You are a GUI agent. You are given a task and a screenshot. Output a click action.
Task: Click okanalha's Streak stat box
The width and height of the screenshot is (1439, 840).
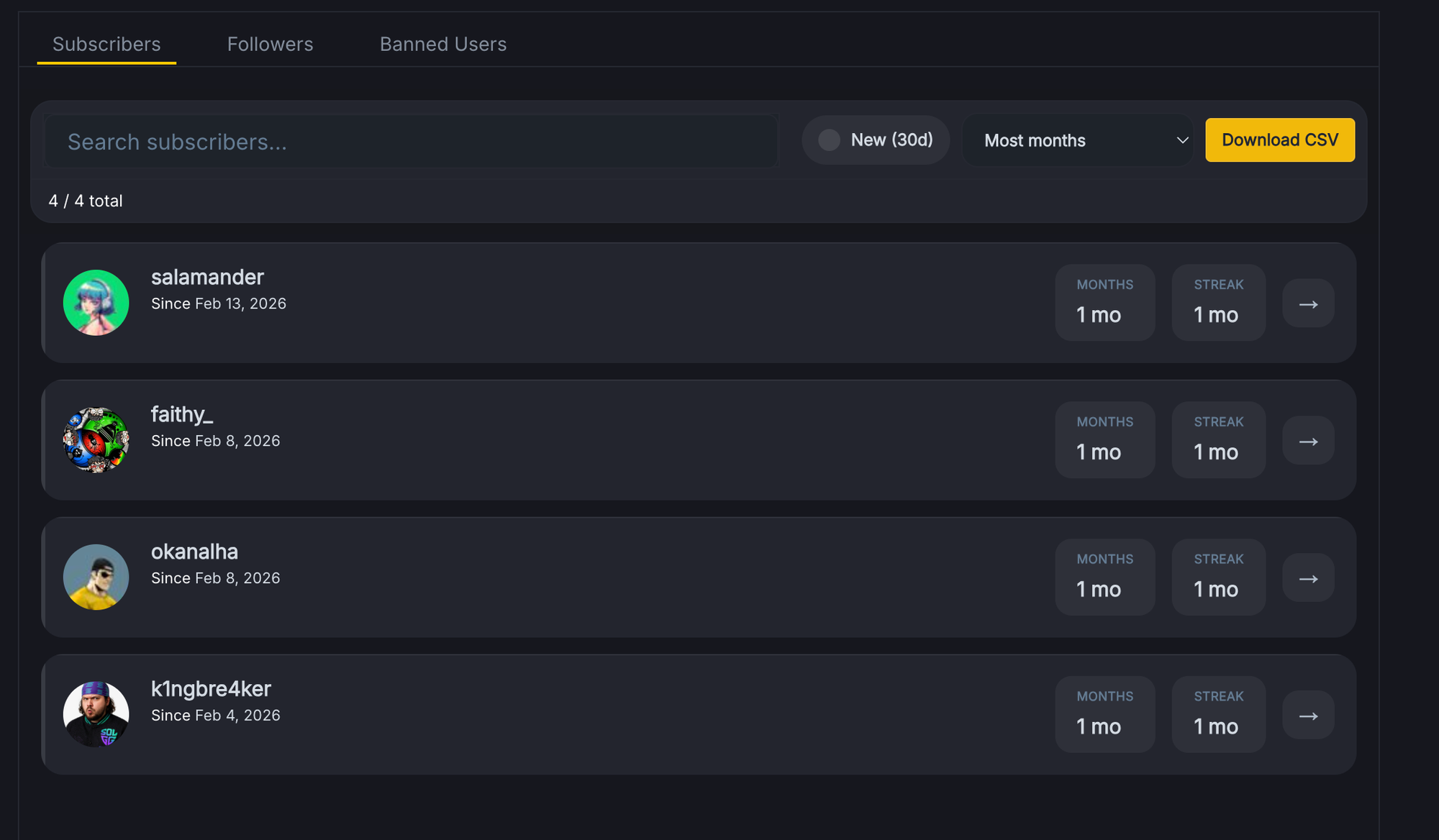pyautogui.click(x=1218, y=577)
